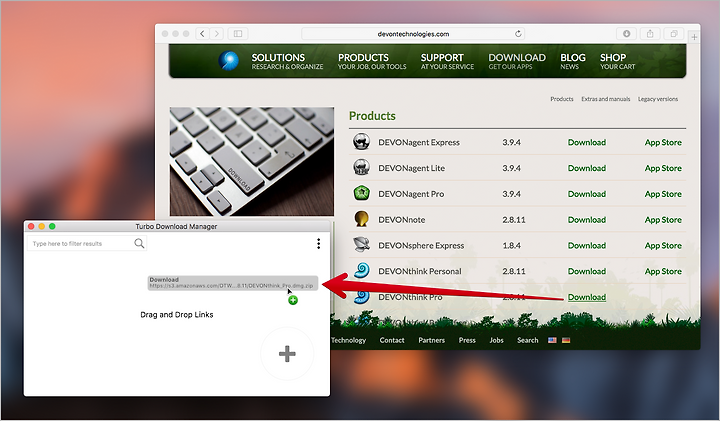
Task: Click the Jobs footer link
Action: click(496, 340)
